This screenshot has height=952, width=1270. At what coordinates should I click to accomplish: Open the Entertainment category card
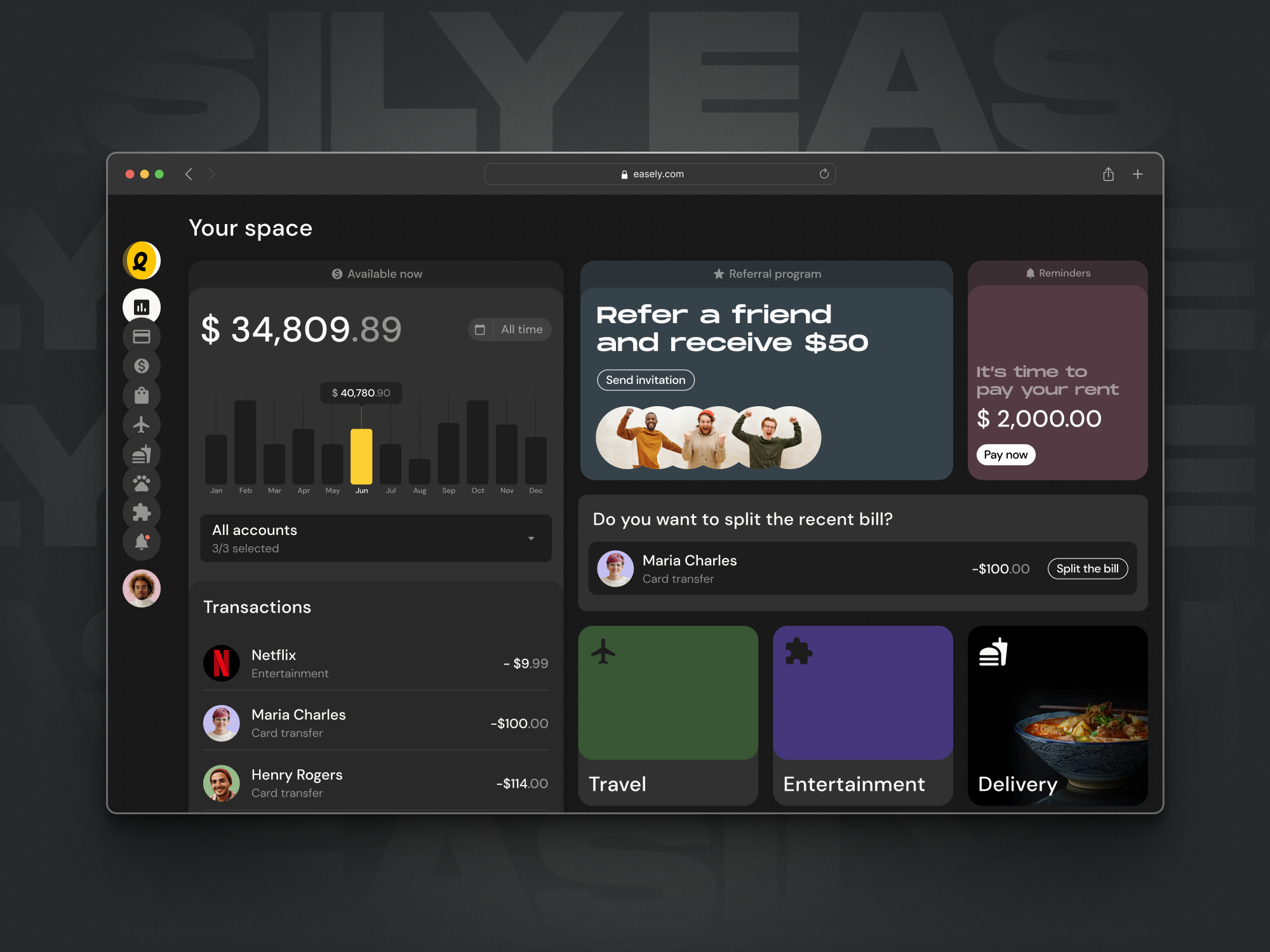(x=863, y=716)
